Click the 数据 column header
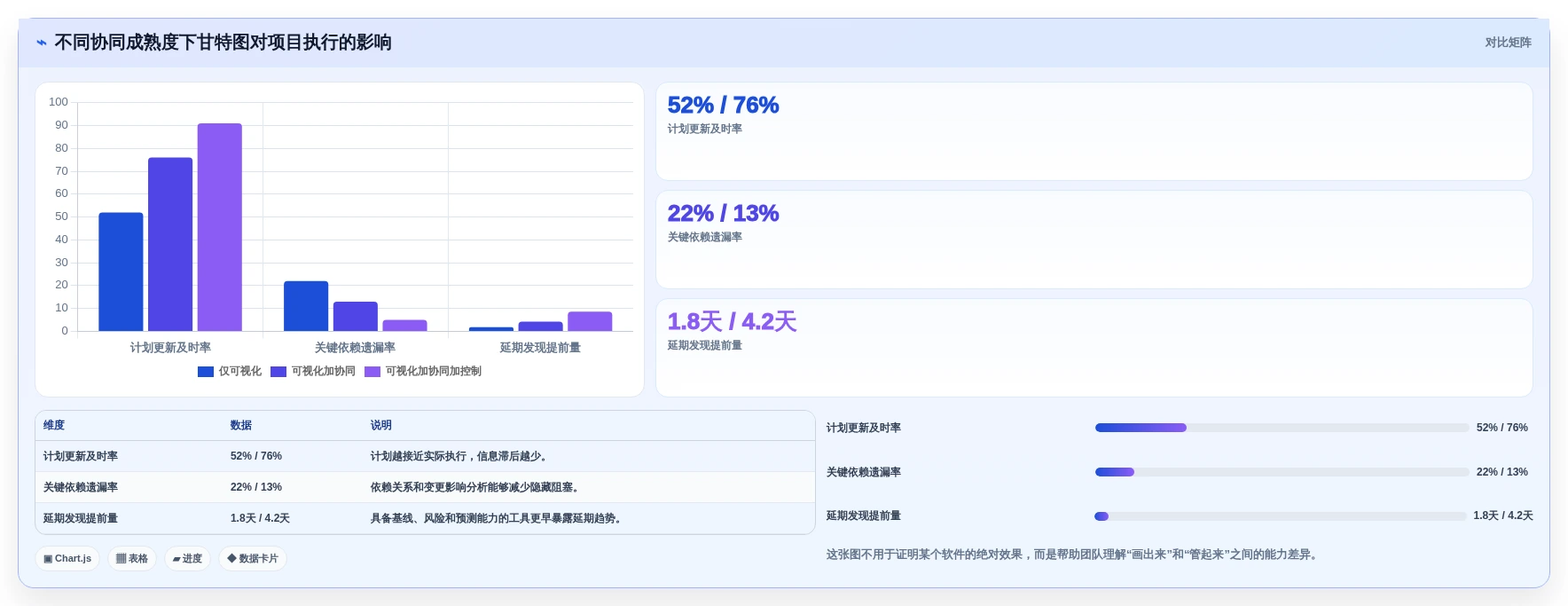1568x606 pixels. coord(241,426)
